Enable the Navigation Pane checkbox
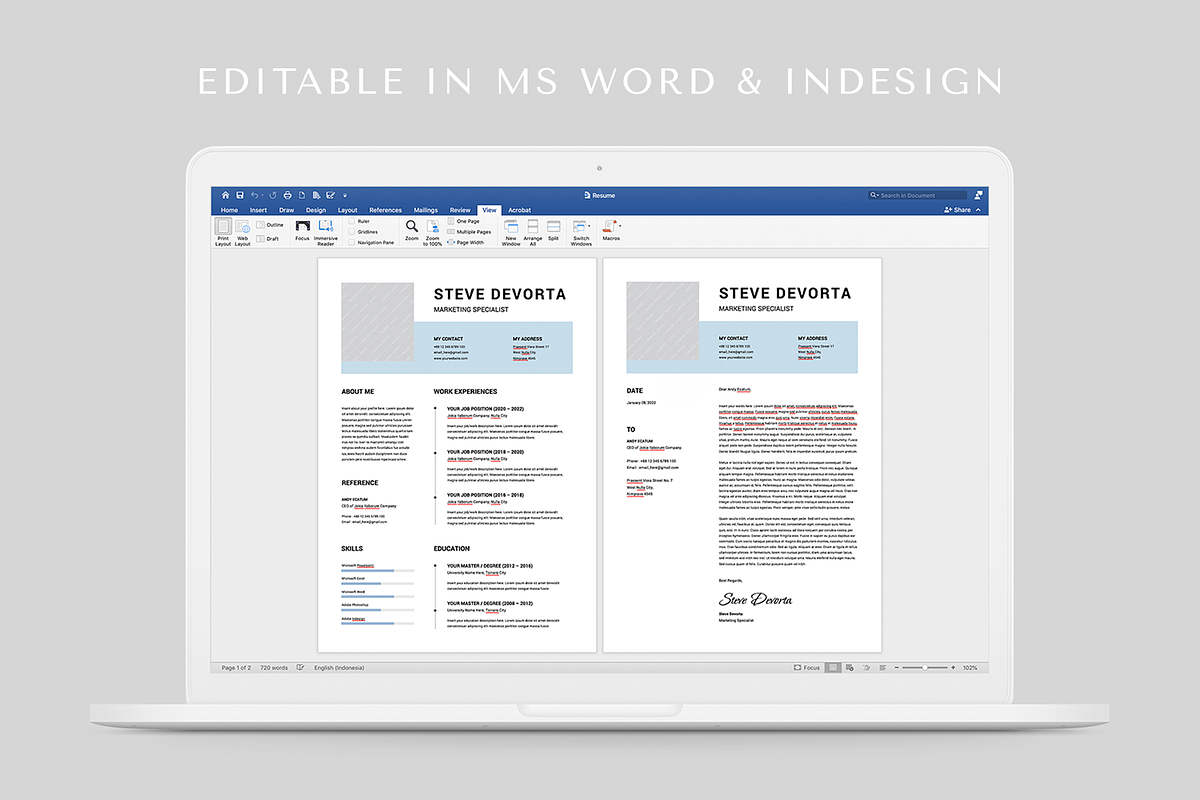1200x800 pixels. 352,242
